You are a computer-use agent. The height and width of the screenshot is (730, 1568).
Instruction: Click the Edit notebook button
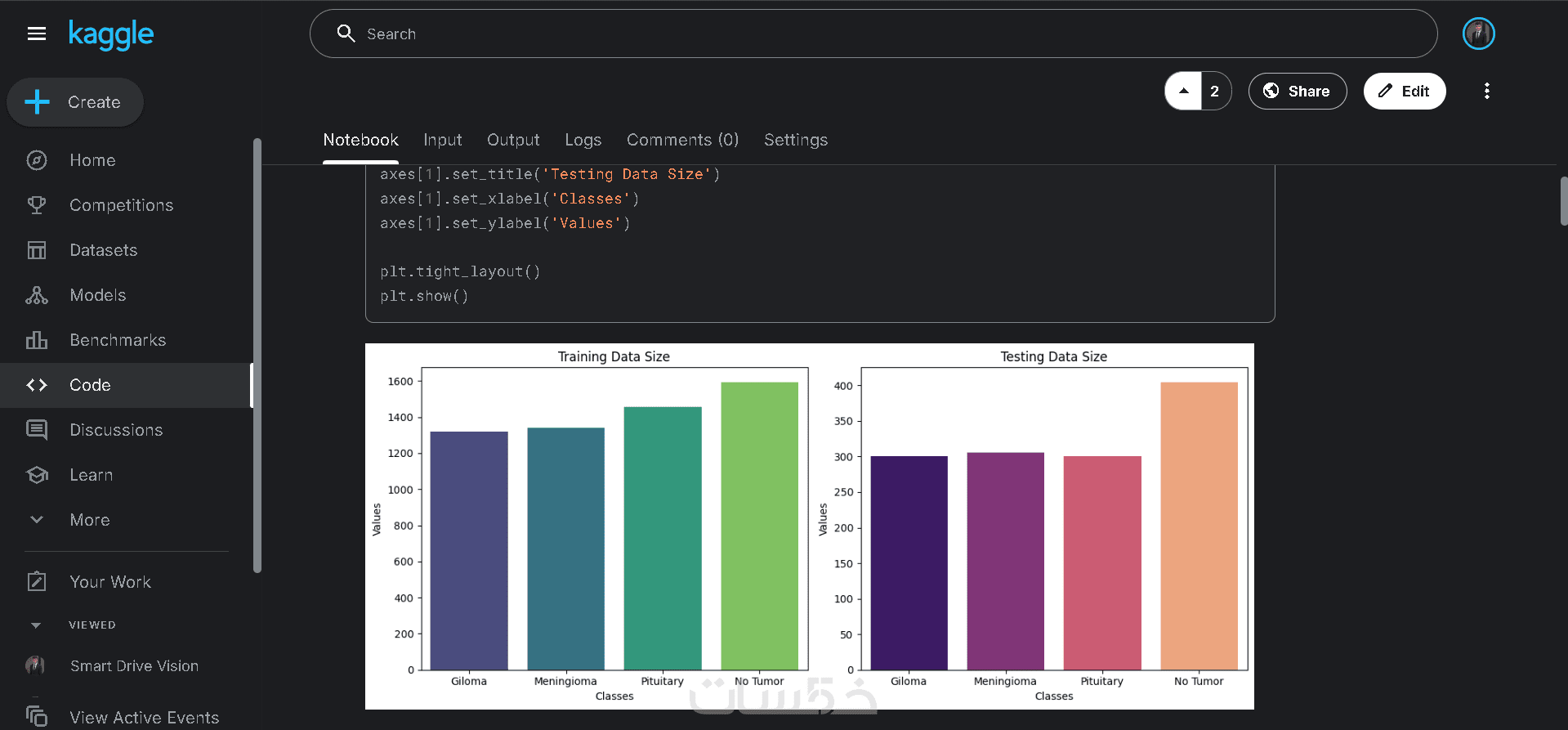point(1404,91)
